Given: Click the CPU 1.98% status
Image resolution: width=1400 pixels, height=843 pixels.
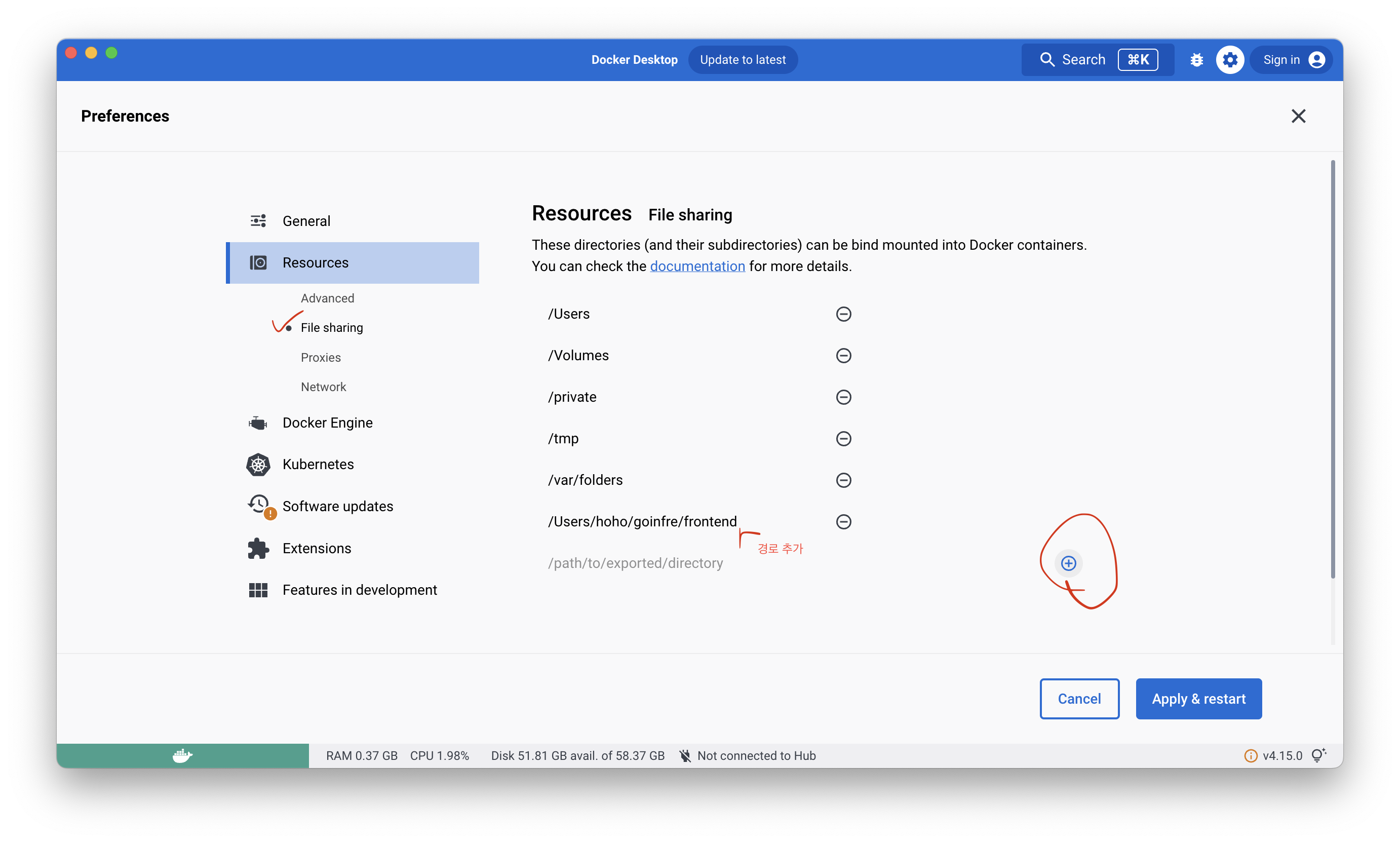Looking at the screenshot, I should [440, 755].
